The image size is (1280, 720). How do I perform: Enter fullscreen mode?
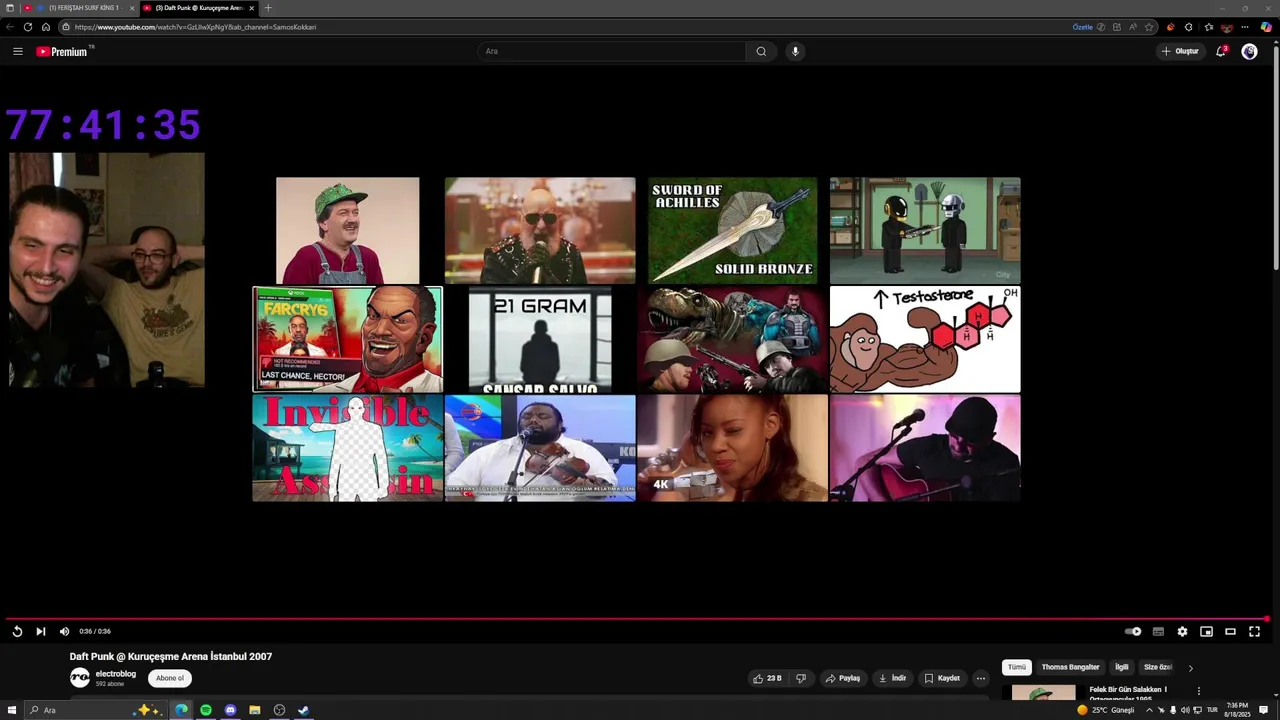pyautogui.click(x=1254, y=631)
